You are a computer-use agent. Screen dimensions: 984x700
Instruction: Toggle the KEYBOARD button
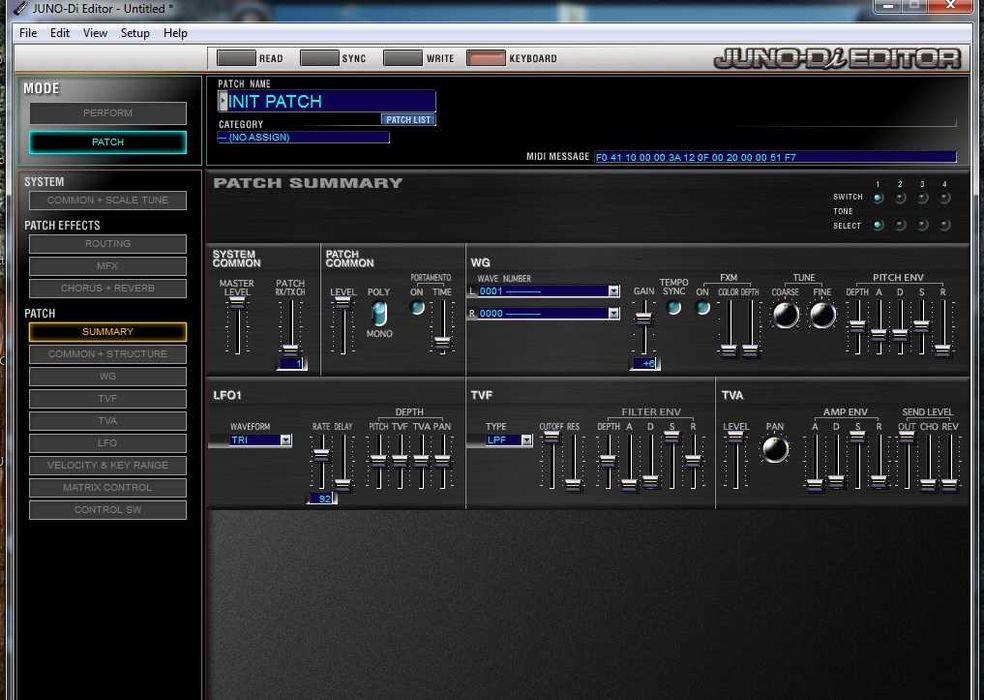[486, 58]
